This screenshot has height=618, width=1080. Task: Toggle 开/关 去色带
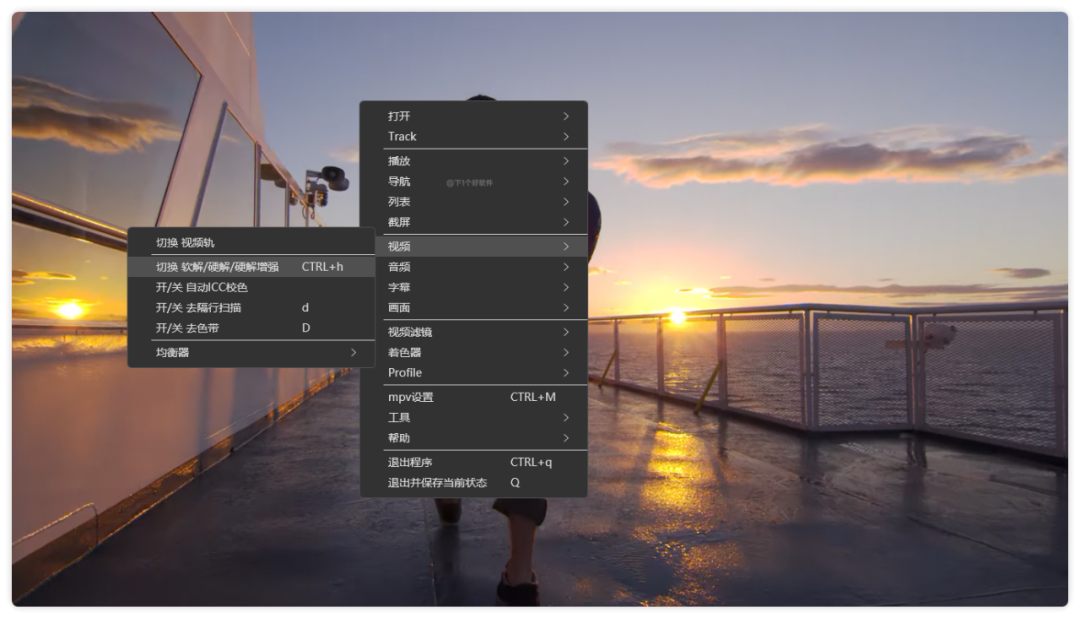click(x=251, y=328)
